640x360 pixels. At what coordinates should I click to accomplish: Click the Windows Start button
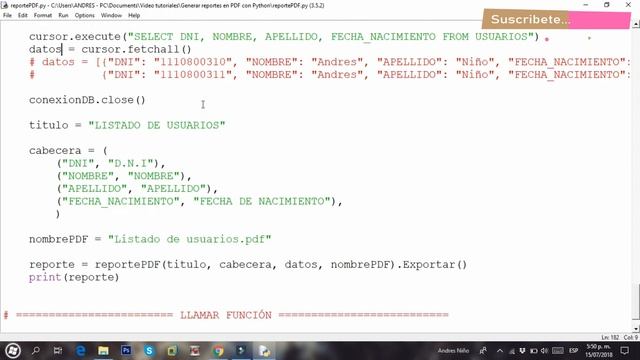pos(13,351)
